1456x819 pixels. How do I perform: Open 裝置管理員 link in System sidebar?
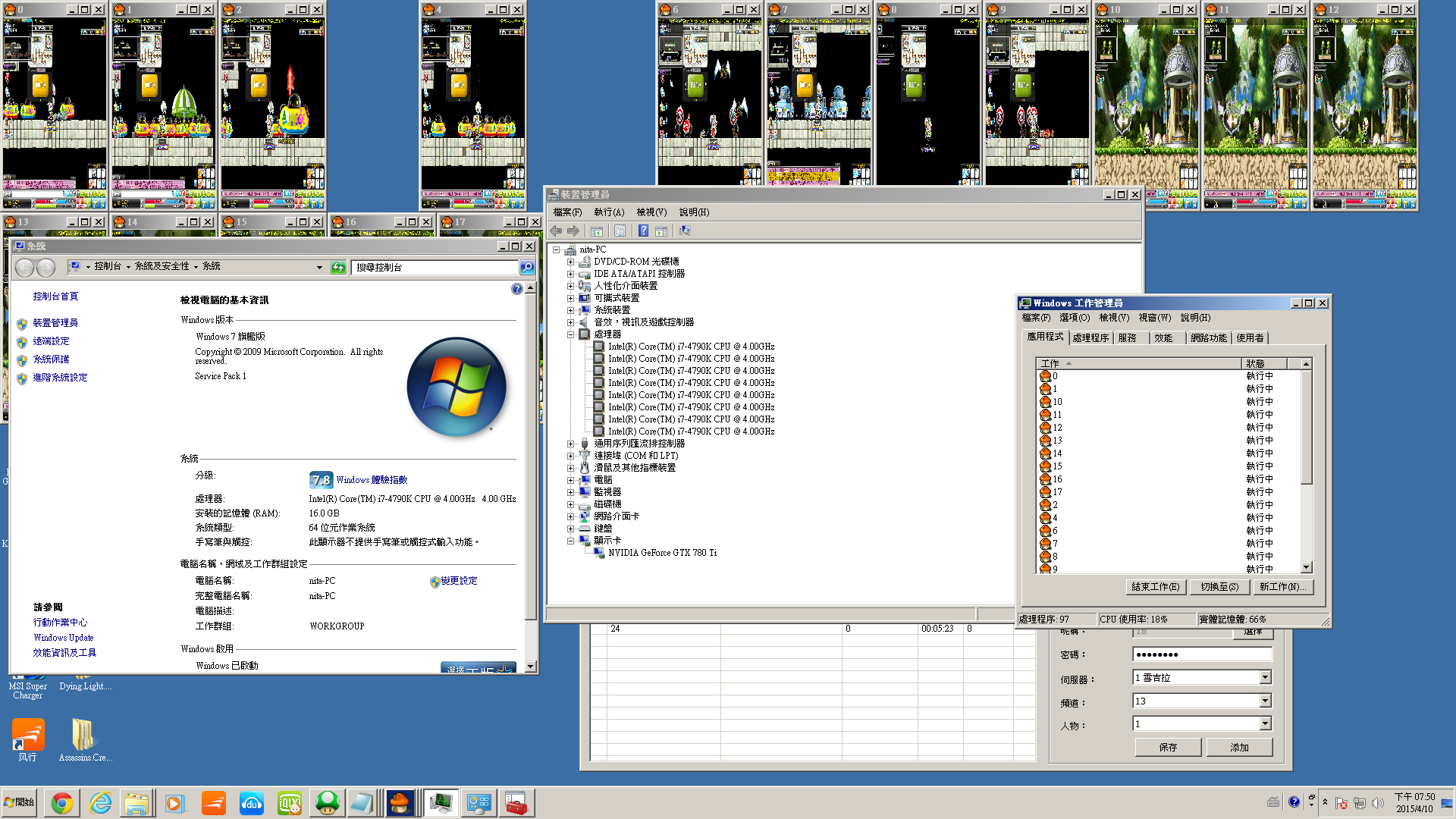pyautogui.click(x=55, y=323)
